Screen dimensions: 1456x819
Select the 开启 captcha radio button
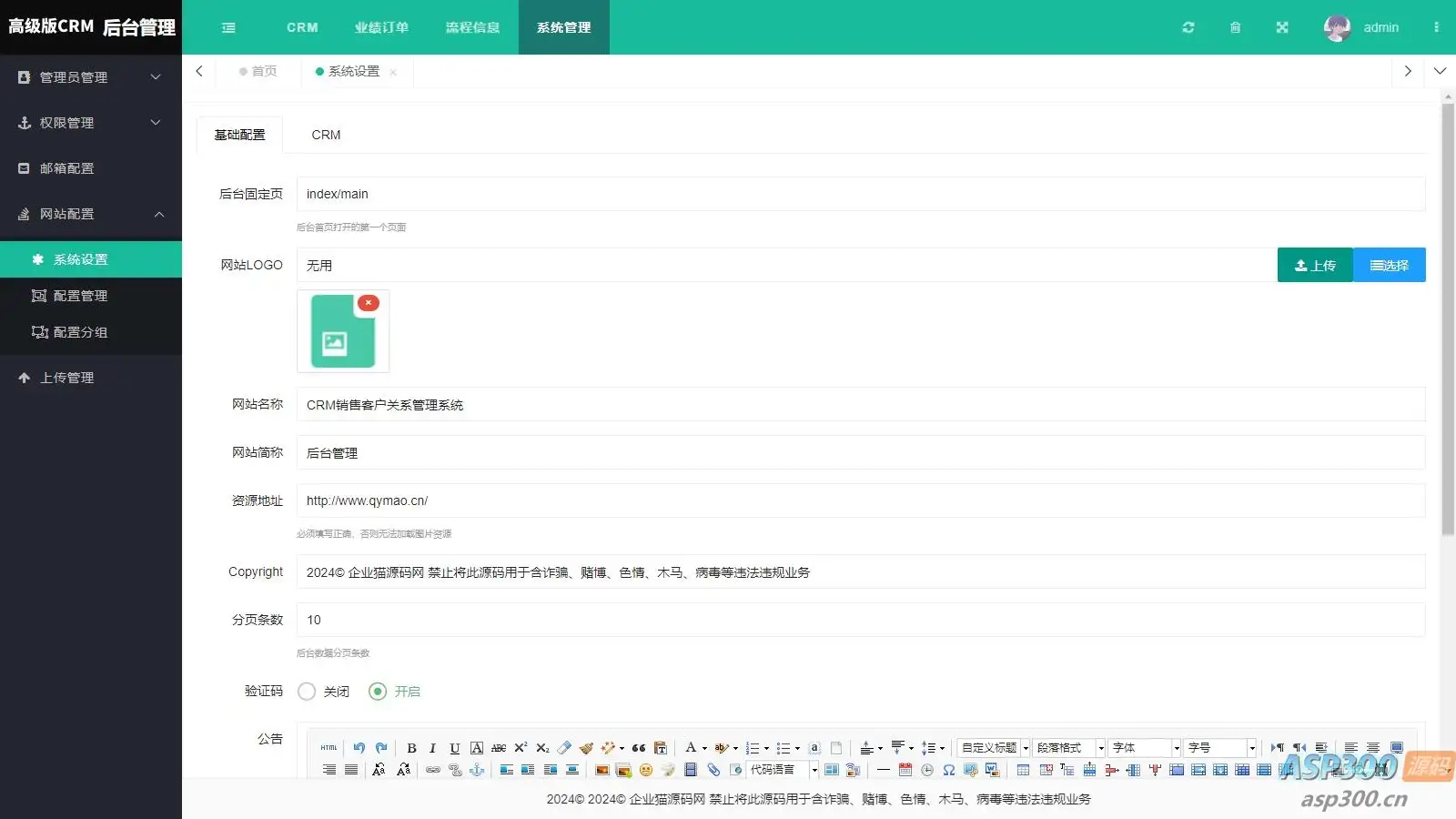tap(378, 692)
